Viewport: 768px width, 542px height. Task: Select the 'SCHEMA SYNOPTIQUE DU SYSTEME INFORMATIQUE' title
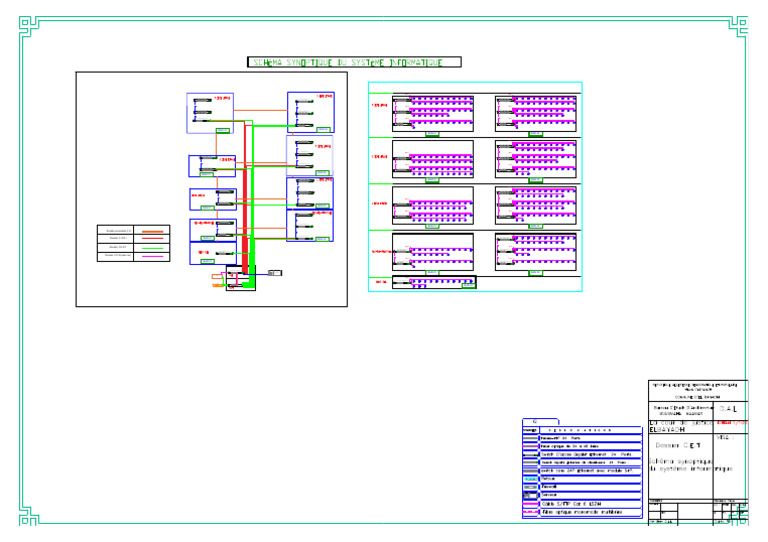[x=354, y=62]
